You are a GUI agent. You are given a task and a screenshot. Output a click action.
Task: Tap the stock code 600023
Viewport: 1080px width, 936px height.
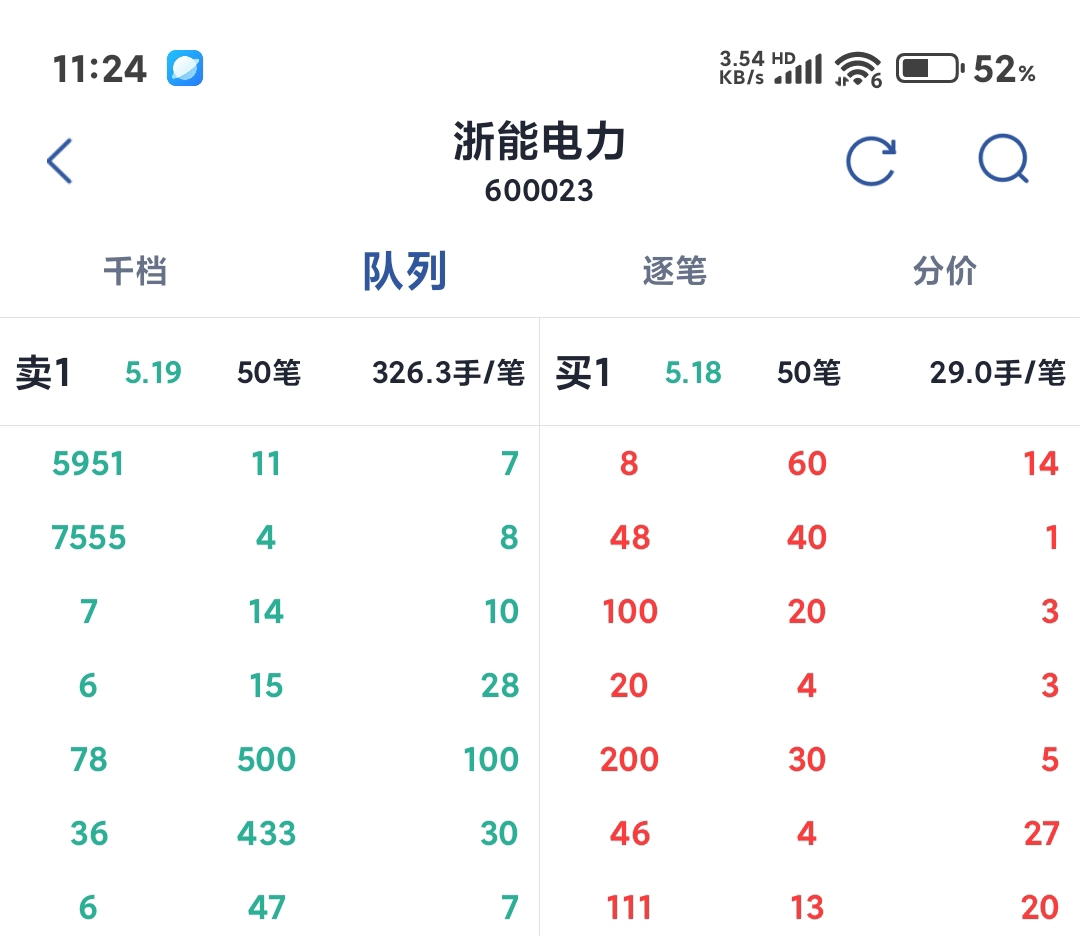pos(539,191)
